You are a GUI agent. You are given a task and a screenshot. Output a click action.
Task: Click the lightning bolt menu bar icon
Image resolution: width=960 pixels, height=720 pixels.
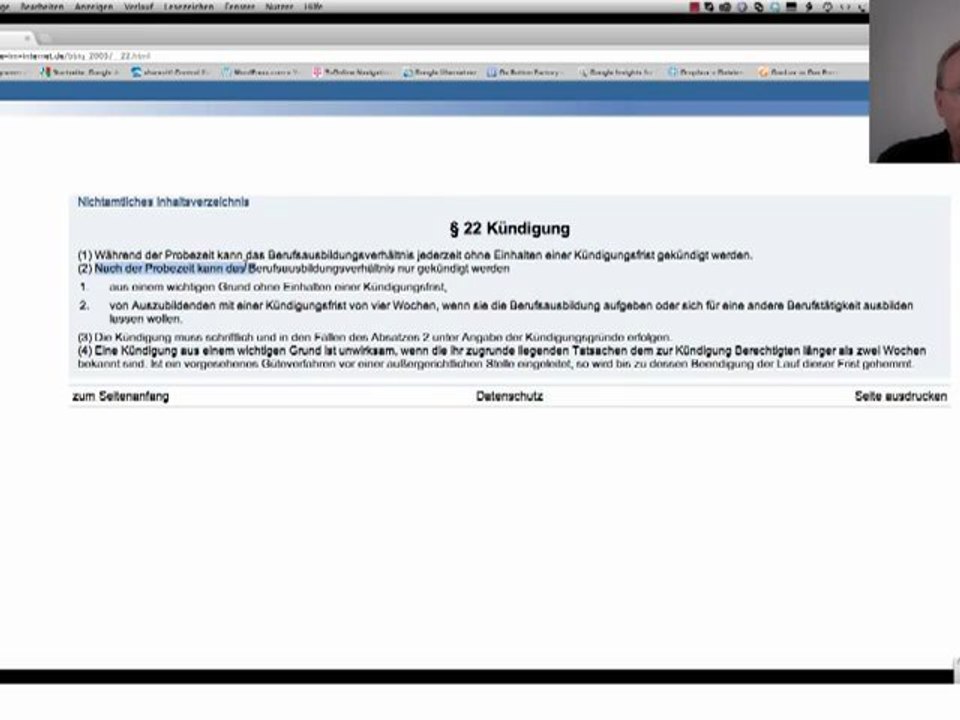coord(809,7)
